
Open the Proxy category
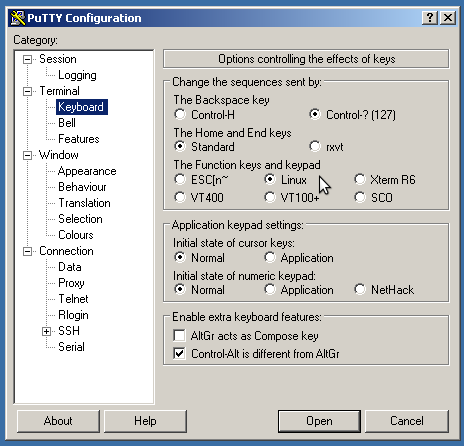(x=71, y=283)
